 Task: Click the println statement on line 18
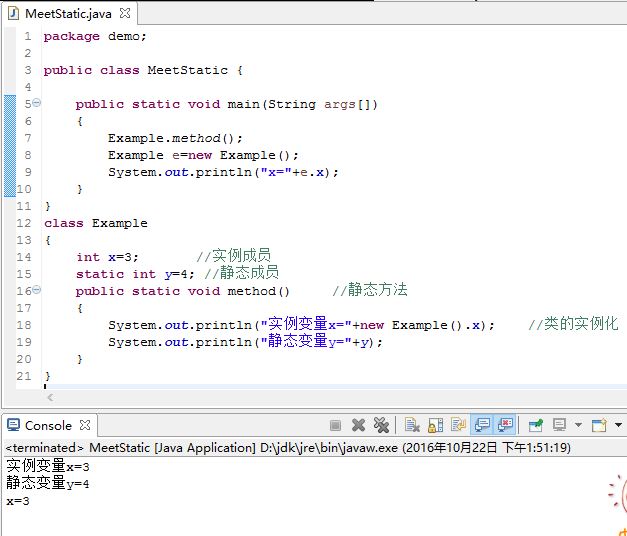point(301,324)
